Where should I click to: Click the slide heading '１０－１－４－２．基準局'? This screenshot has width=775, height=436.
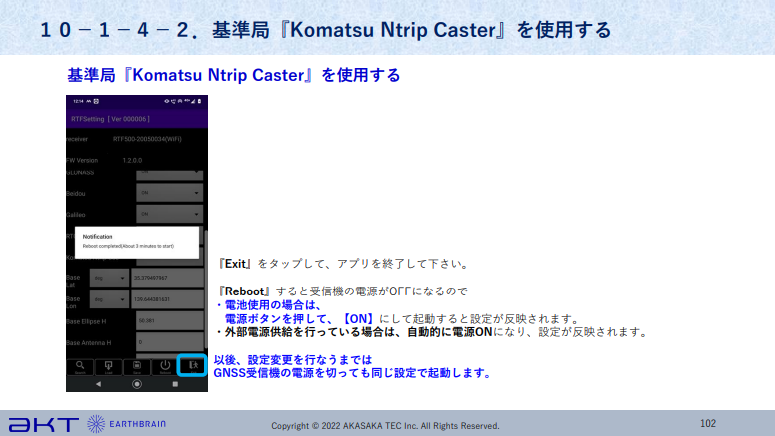pyautogui.click(x=154, y=30)
